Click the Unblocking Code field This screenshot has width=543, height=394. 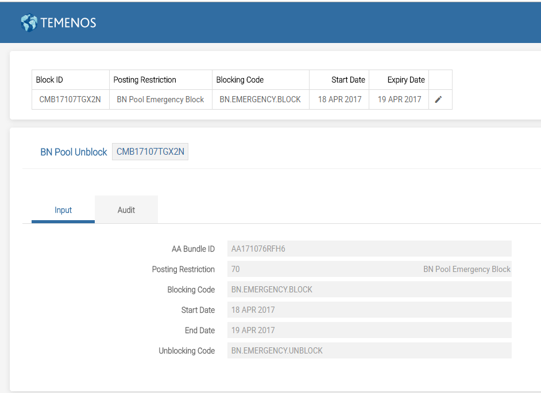369,351
